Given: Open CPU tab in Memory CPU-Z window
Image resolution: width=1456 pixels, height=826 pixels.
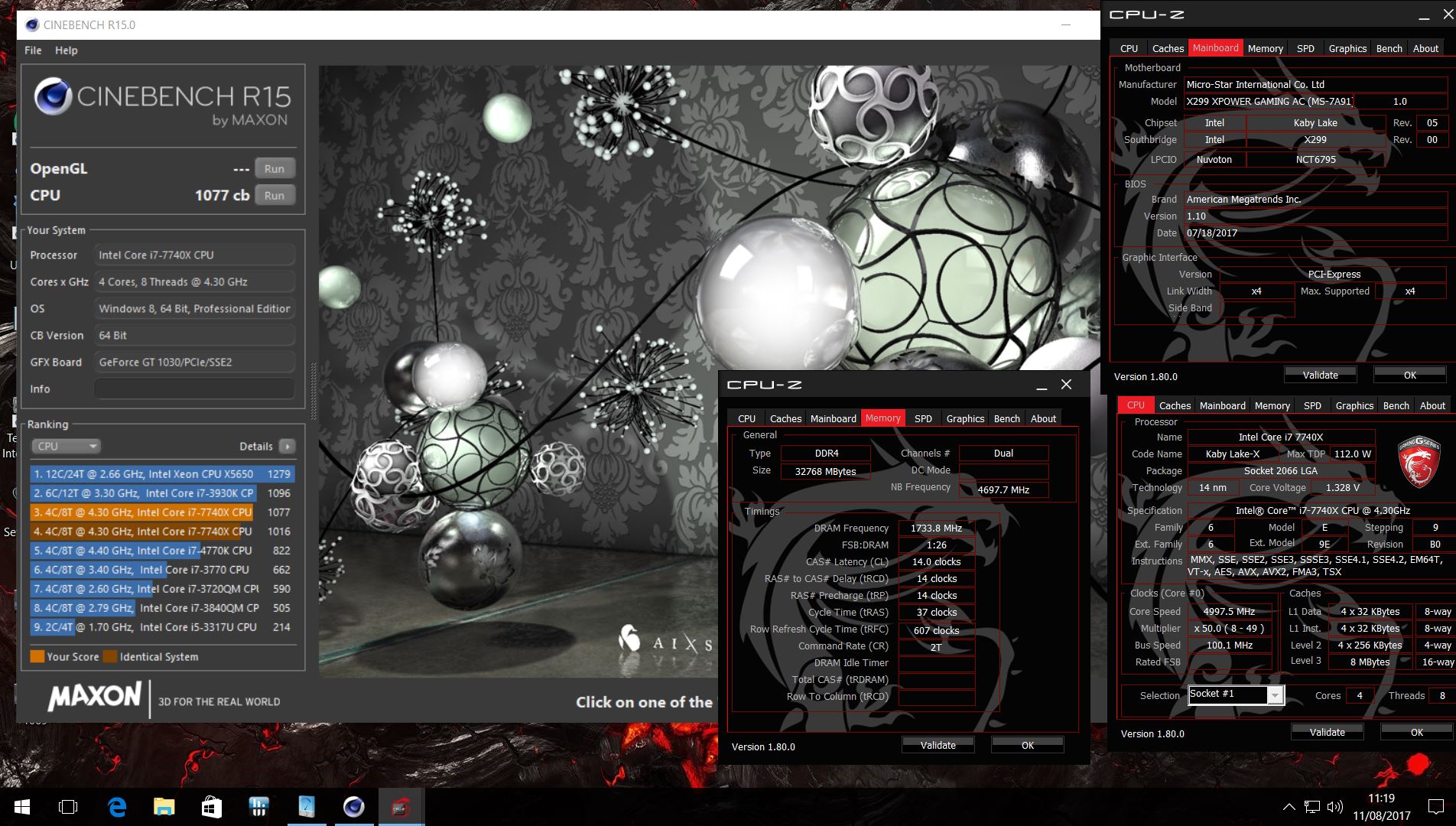Looking at the screenshot, I should point(746,418).
